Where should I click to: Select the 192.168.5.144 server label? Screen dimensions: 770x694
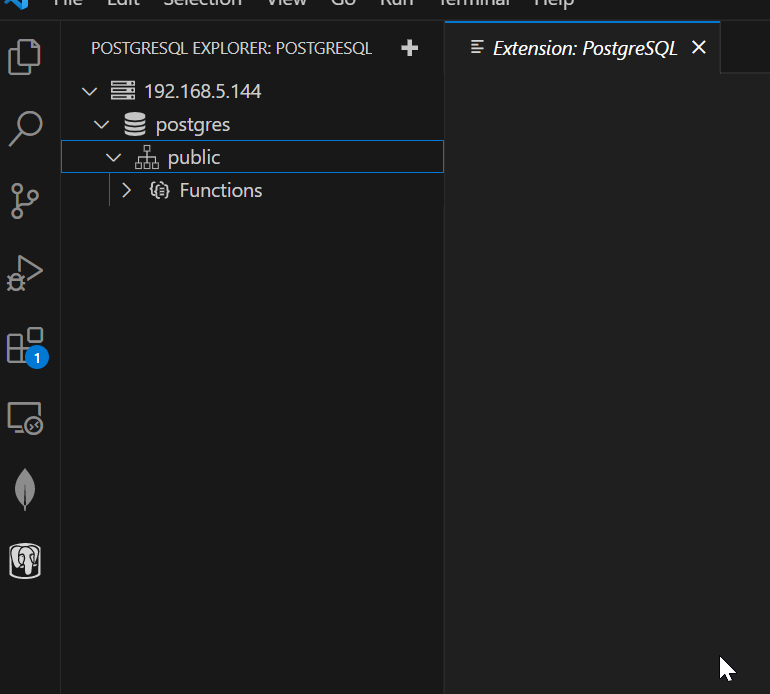(202, 91)
